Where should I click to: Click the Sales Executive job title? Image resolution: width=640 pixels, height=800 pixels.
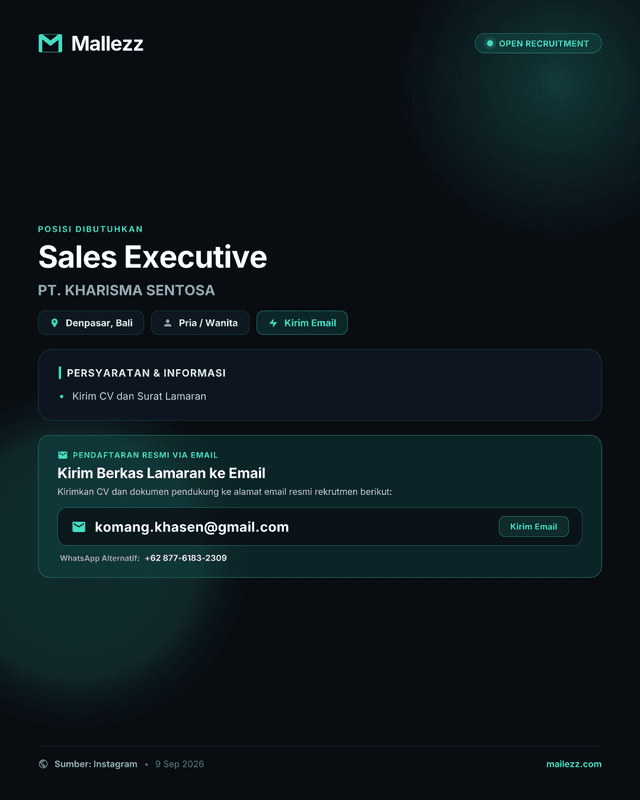tap(153, 257)
